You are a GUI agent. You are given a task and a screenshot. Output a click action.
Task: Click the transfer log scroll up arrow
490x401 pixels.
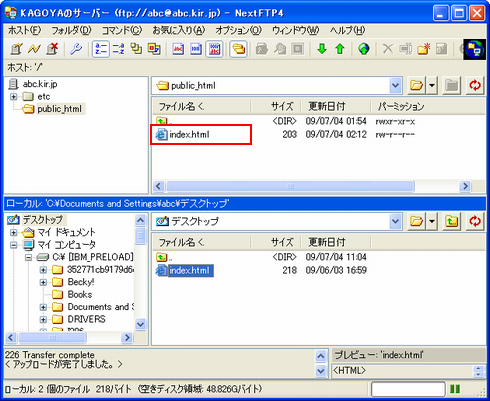321,356
